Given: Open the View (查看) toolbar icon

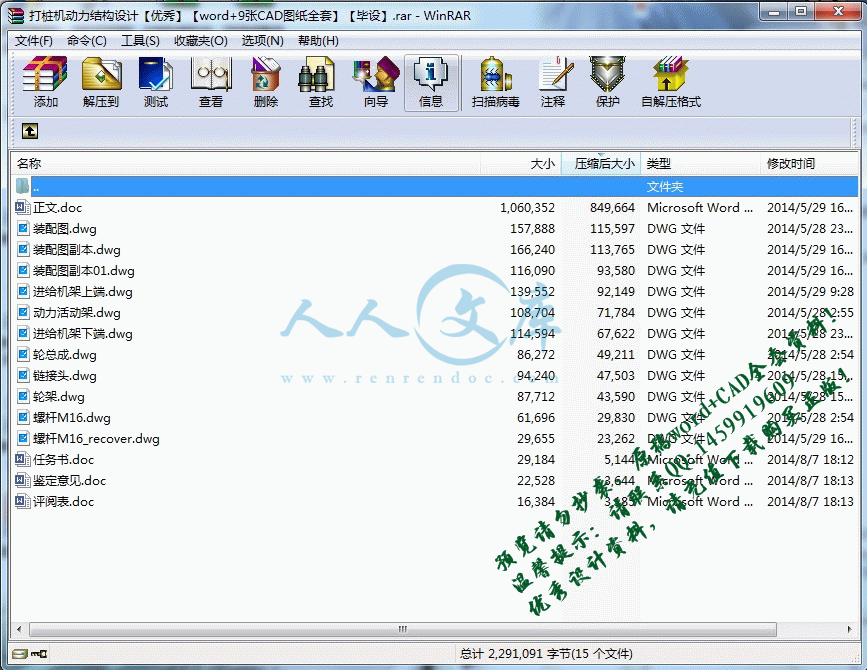Looking at the screenshot, I should tap(211, 82).
